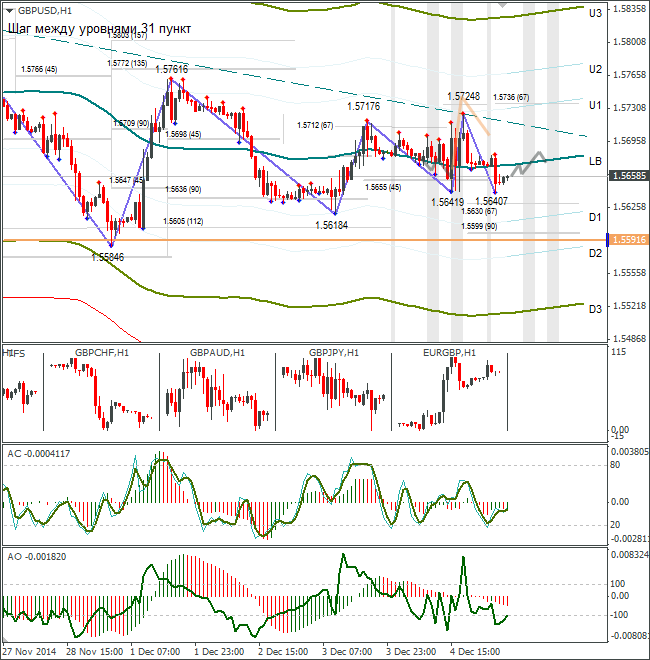Click the GBPJPY,H1 mini chart label
The width and height of the screenshot is (650, 660).
pos(334,353)
